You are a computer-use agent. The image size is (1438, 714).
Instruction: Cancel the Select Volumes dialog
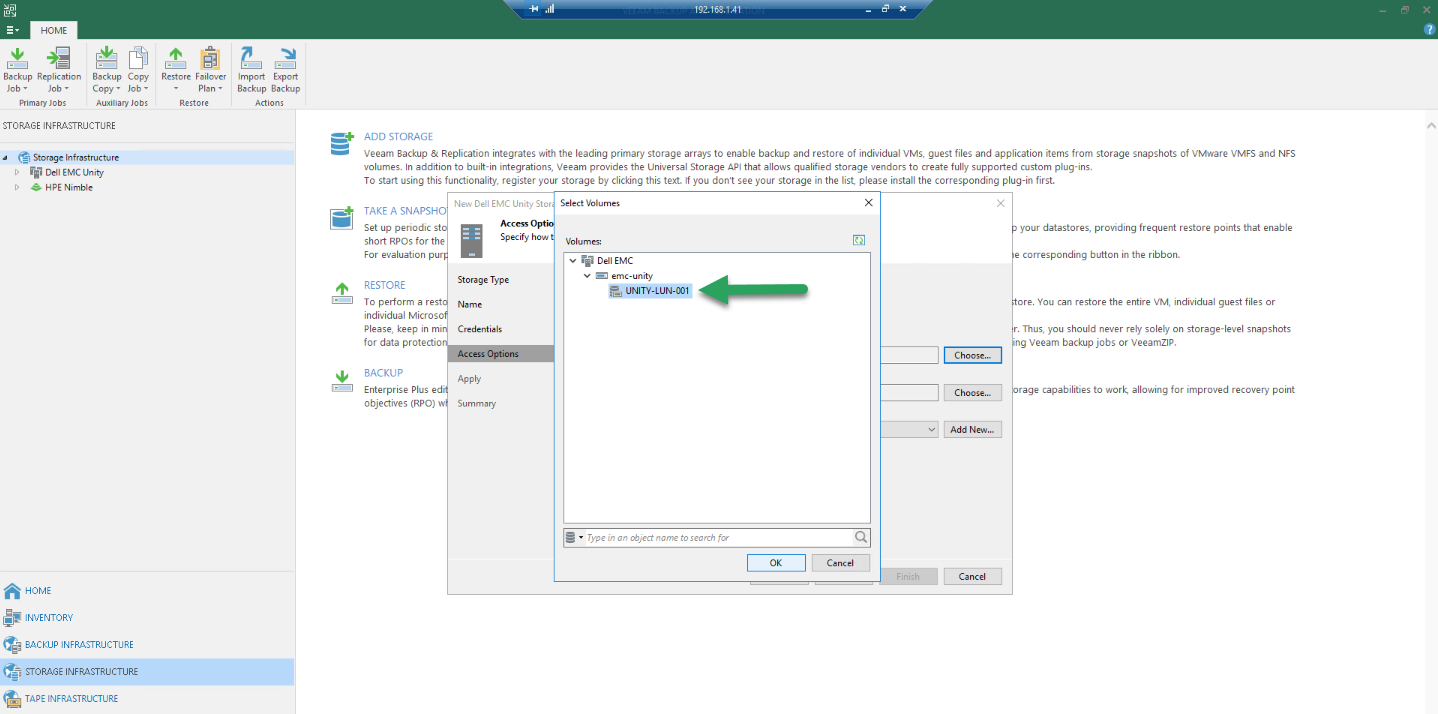coord(840,563)
